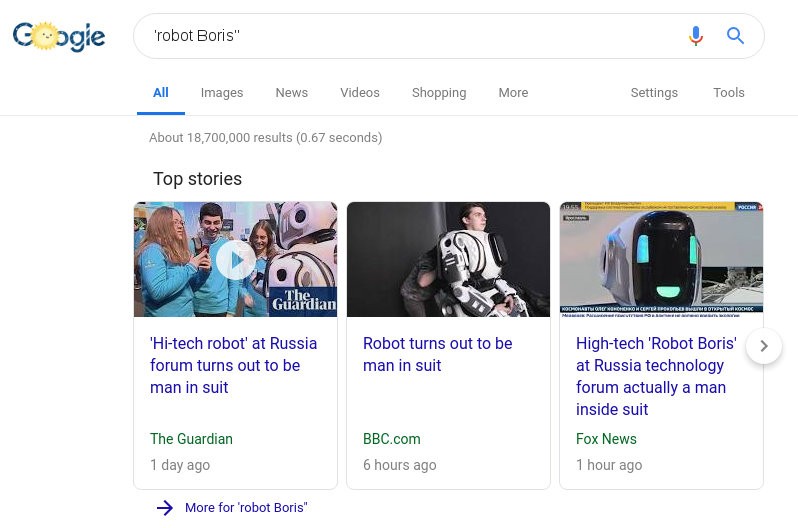This screenshot has width=798, height=528.
Task: Expand the More search categories menu
Action: (514, 93)
